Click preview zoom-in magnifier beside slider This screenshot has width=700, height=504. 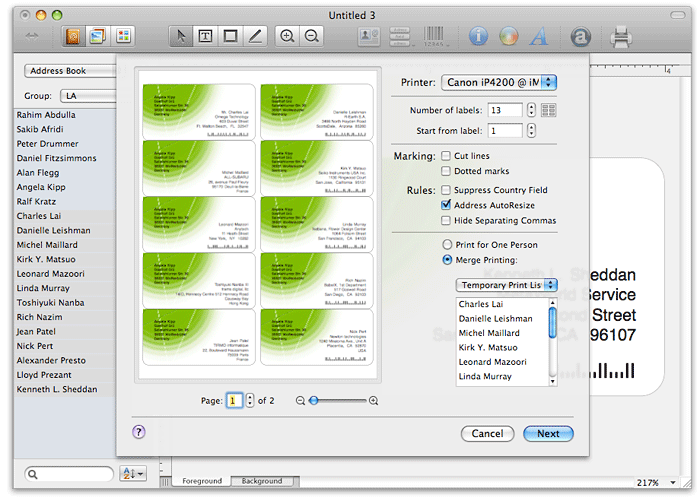click(374, 401)
